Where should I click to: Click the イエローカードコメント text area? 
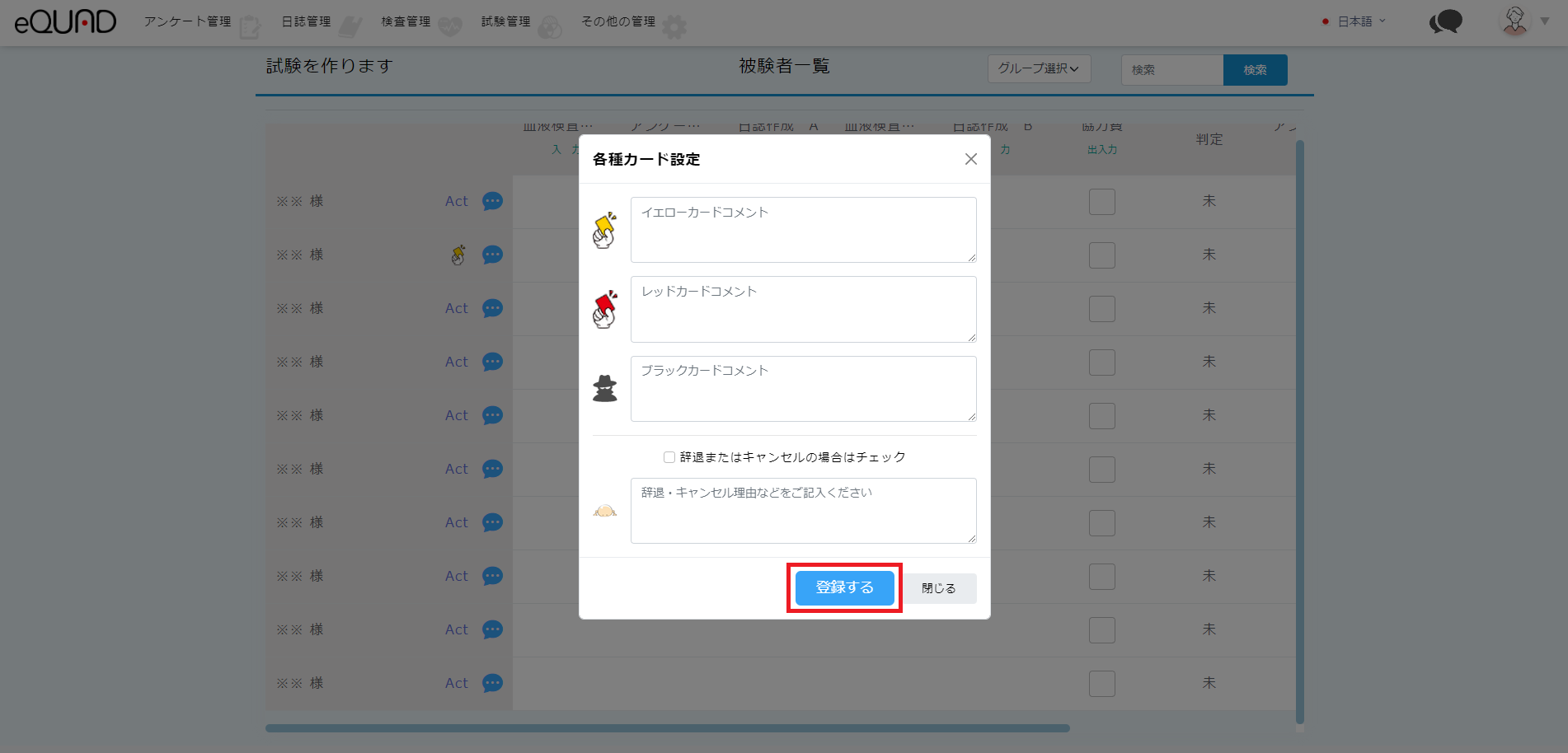(803, 230)
